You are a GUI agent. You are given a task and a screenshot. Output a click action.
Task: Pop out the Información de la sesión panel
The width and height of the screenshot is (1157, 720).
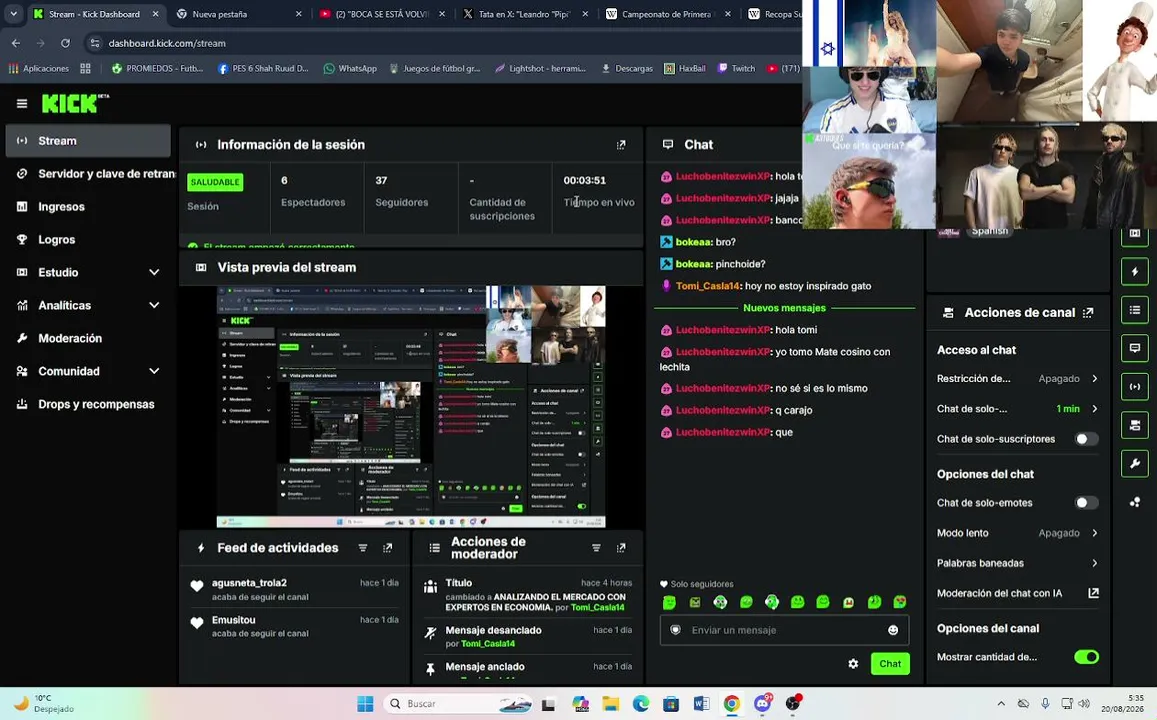(x=621, y=145)
